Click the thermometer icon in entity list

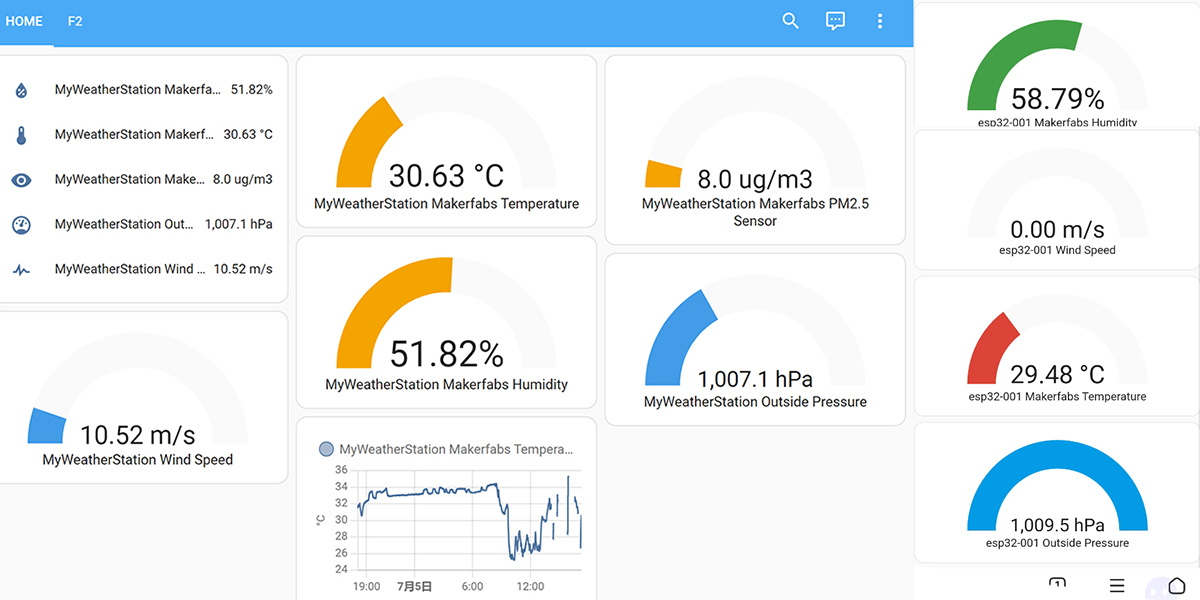point(21,135)
